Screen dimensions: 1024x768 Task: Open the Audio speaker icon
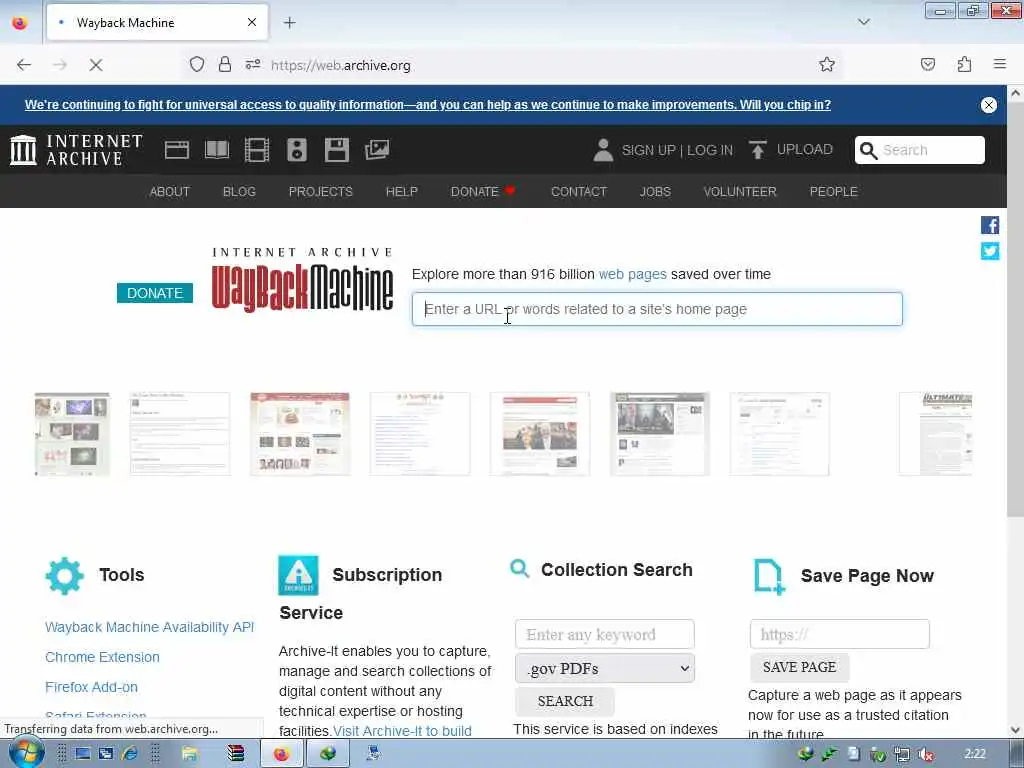pos(296,150)
